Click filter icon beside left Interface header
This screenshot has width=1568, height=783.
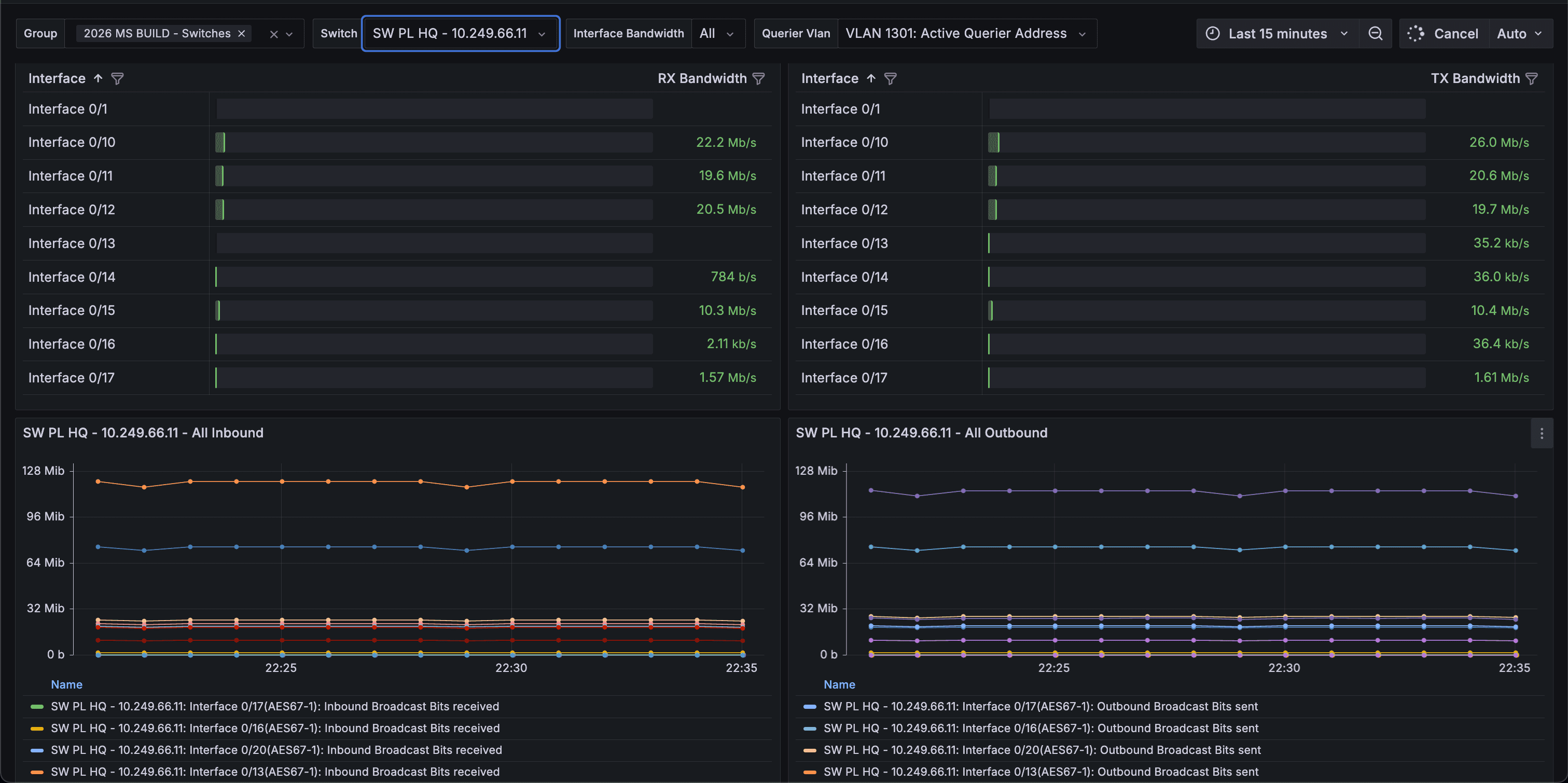[117, 78]
